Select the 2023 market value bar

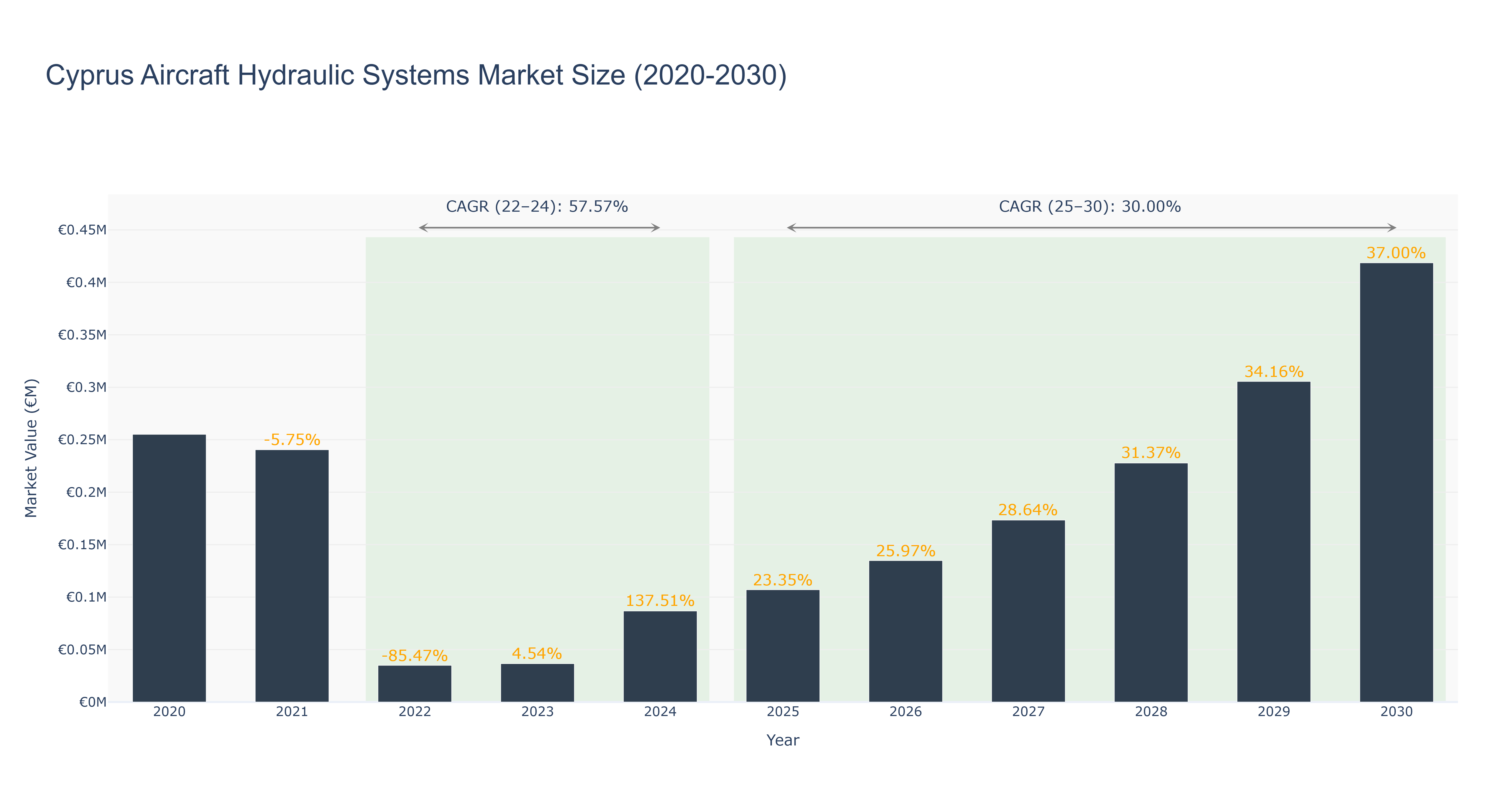[x=537, y=683]
